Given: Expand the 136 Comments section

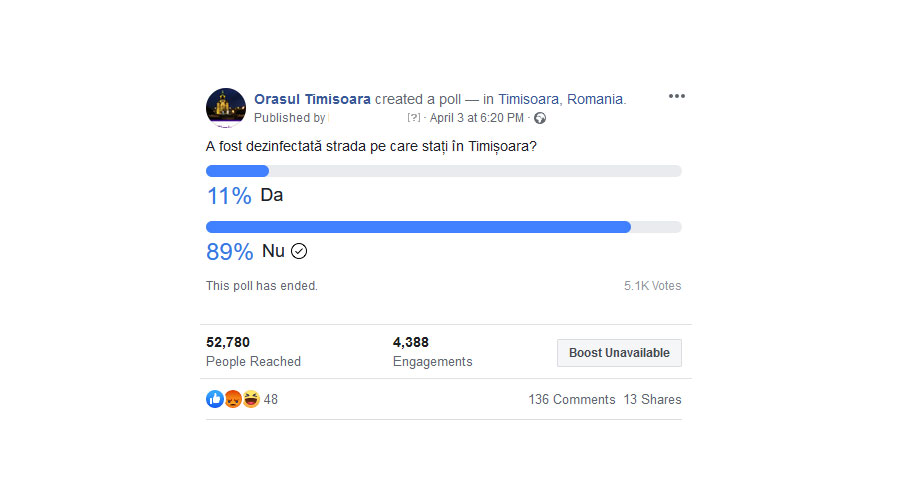Looking at the screenshot, I should tap(571, 400).
